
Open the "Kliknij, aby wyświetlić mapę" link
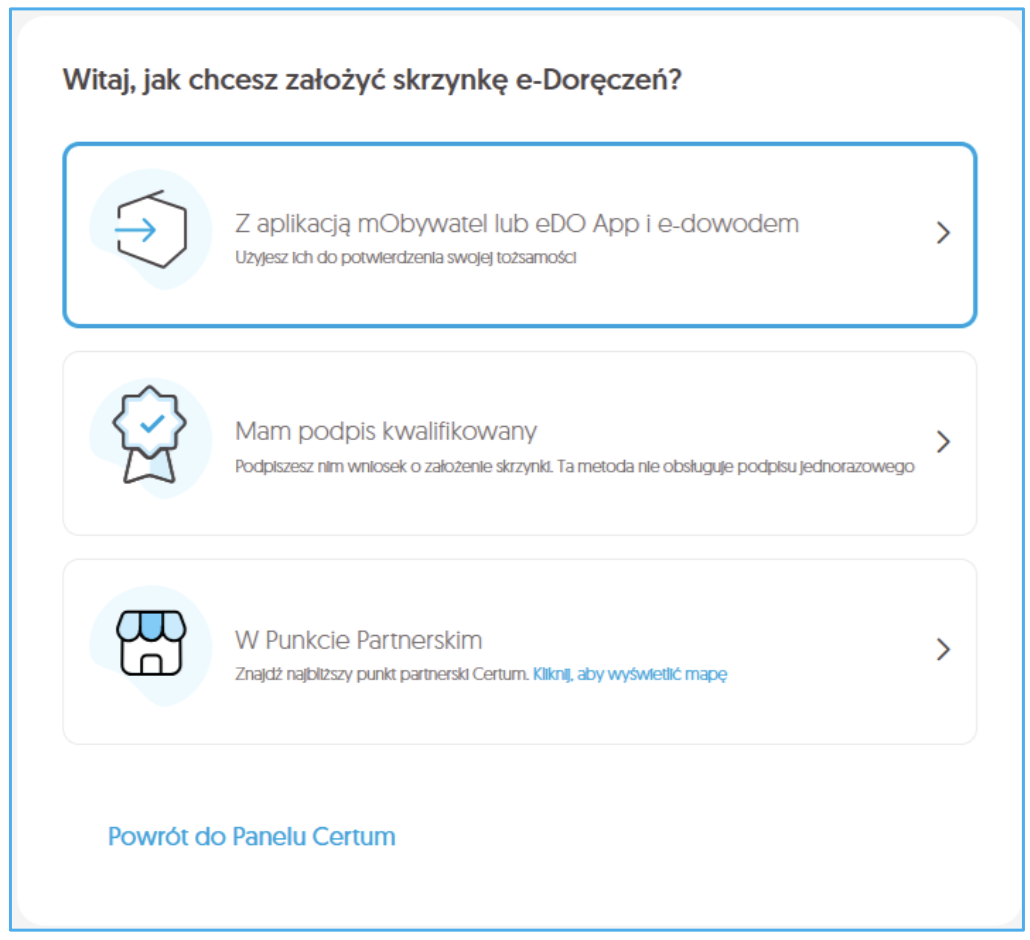click(630, 674)
